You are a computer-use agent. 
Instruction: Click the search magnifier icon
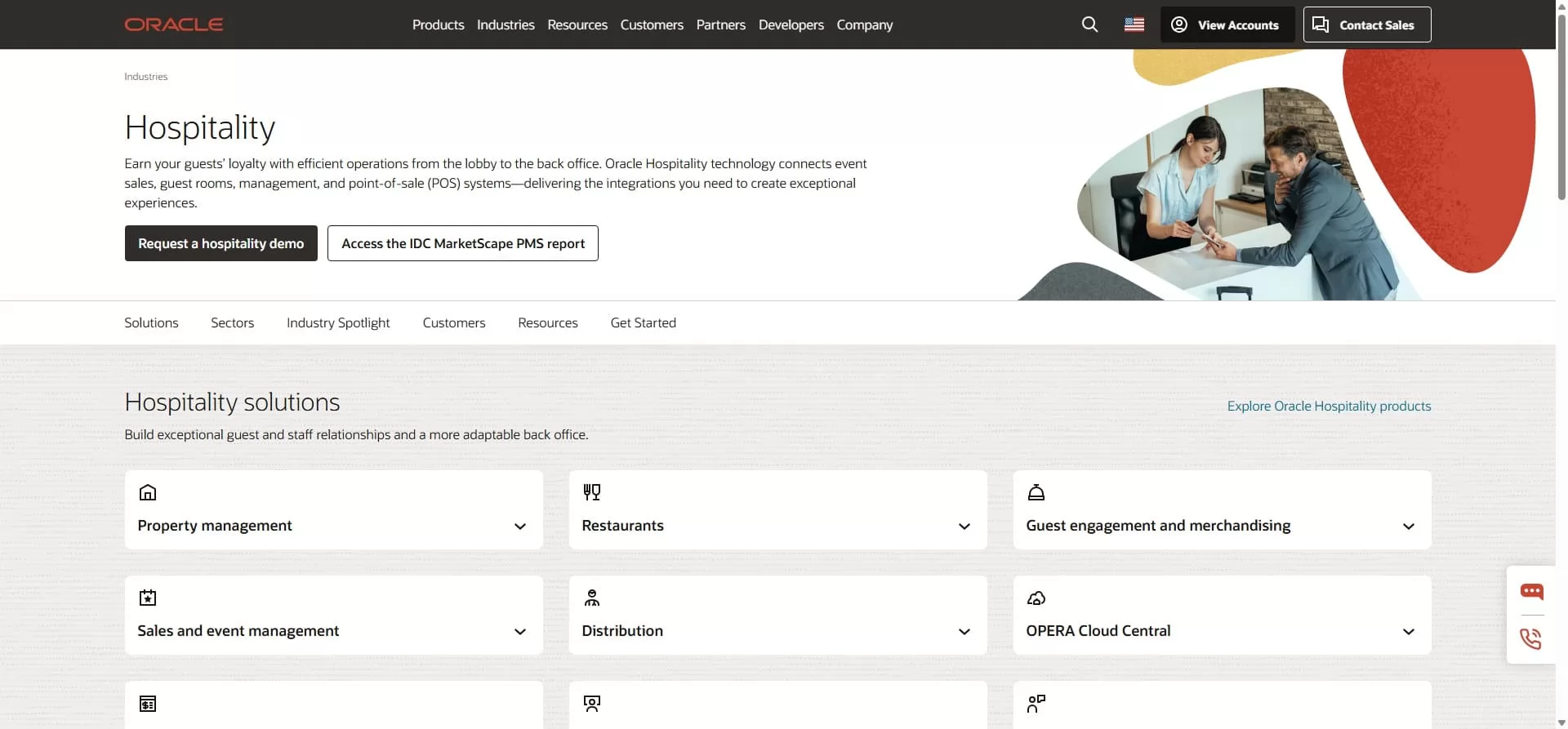(x=1089, y=24)
